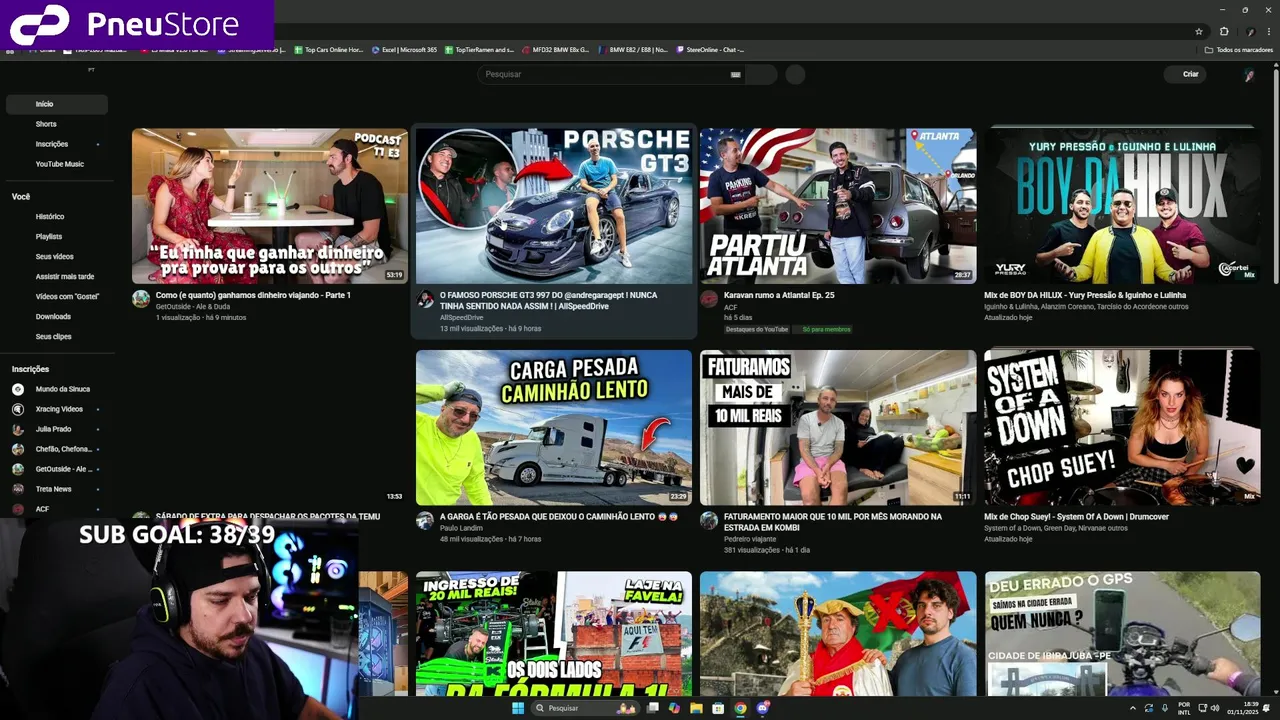Open MFD32 BMW E8x bookmark
The height and width of the screenshot is (720, 1280).
click(x=556, y=50)
